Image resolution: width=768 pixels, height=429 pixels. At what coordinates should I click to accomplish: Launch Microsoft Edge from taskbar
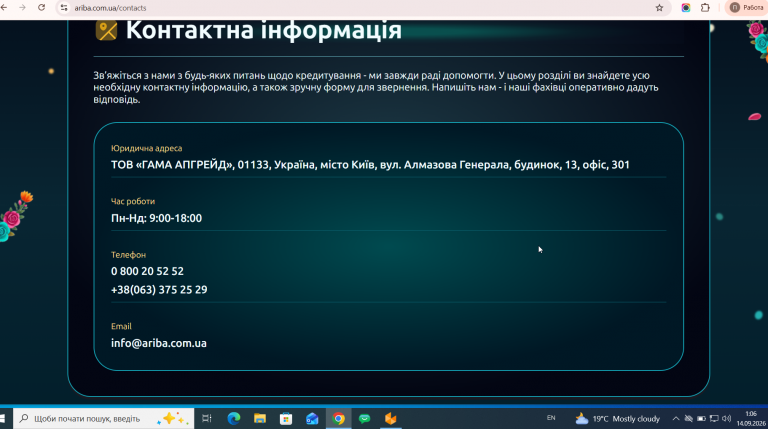pos(234,419)
